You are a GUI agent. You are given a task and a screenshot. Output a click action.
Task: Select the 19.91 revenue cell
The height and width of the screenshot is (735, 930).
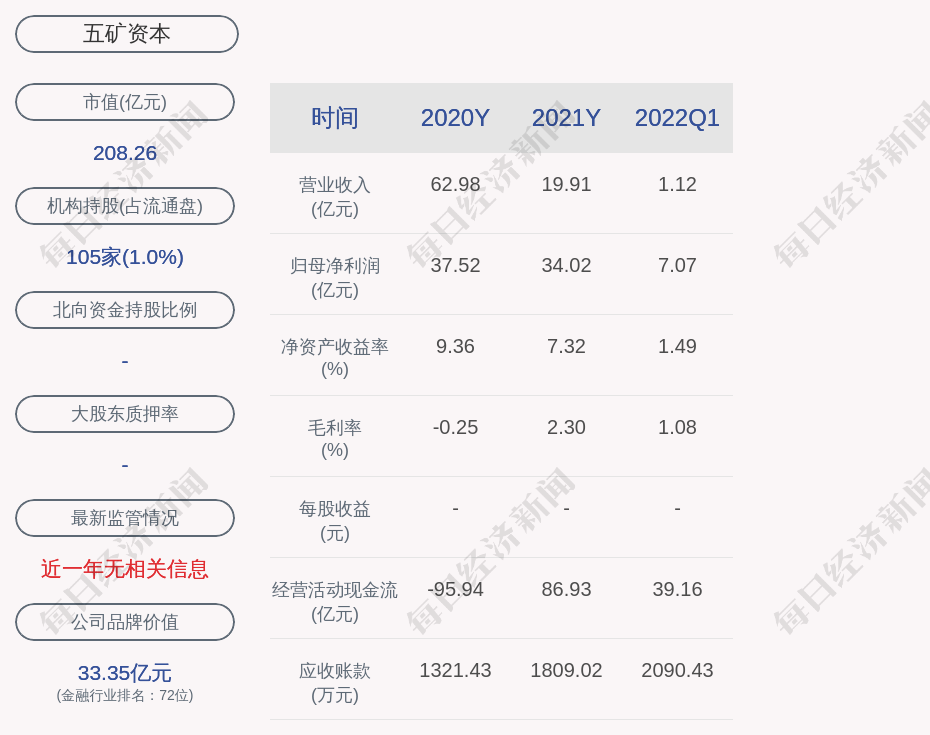566,184
